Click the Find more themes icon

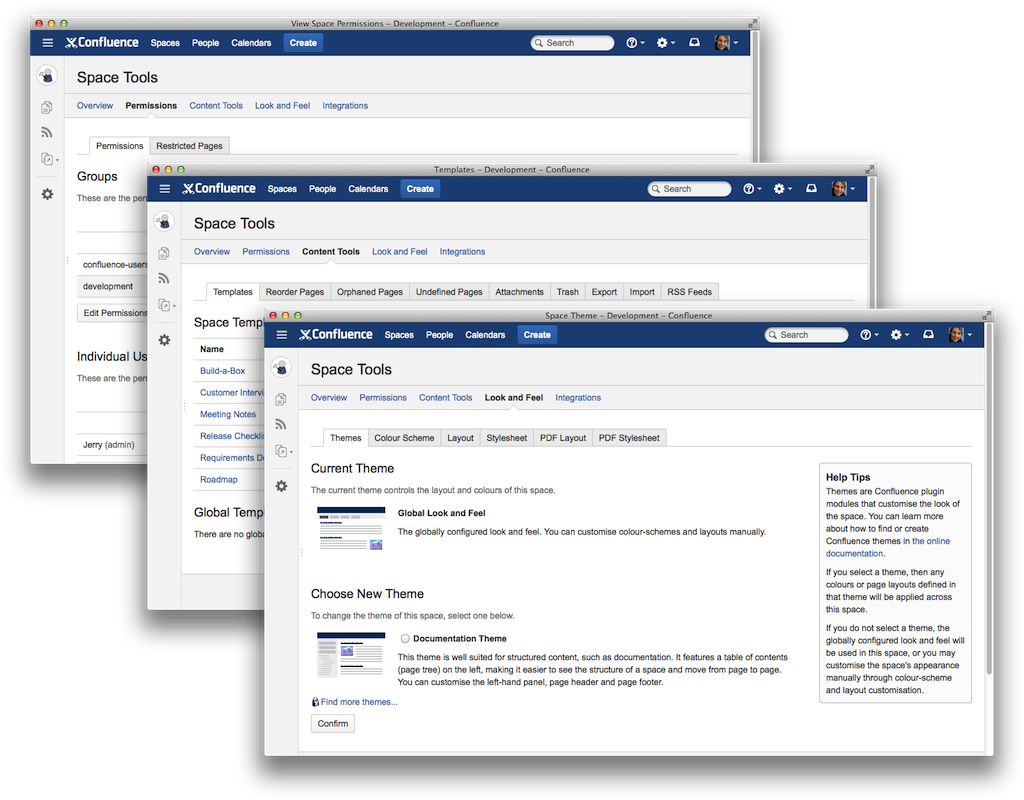point(315,702)
